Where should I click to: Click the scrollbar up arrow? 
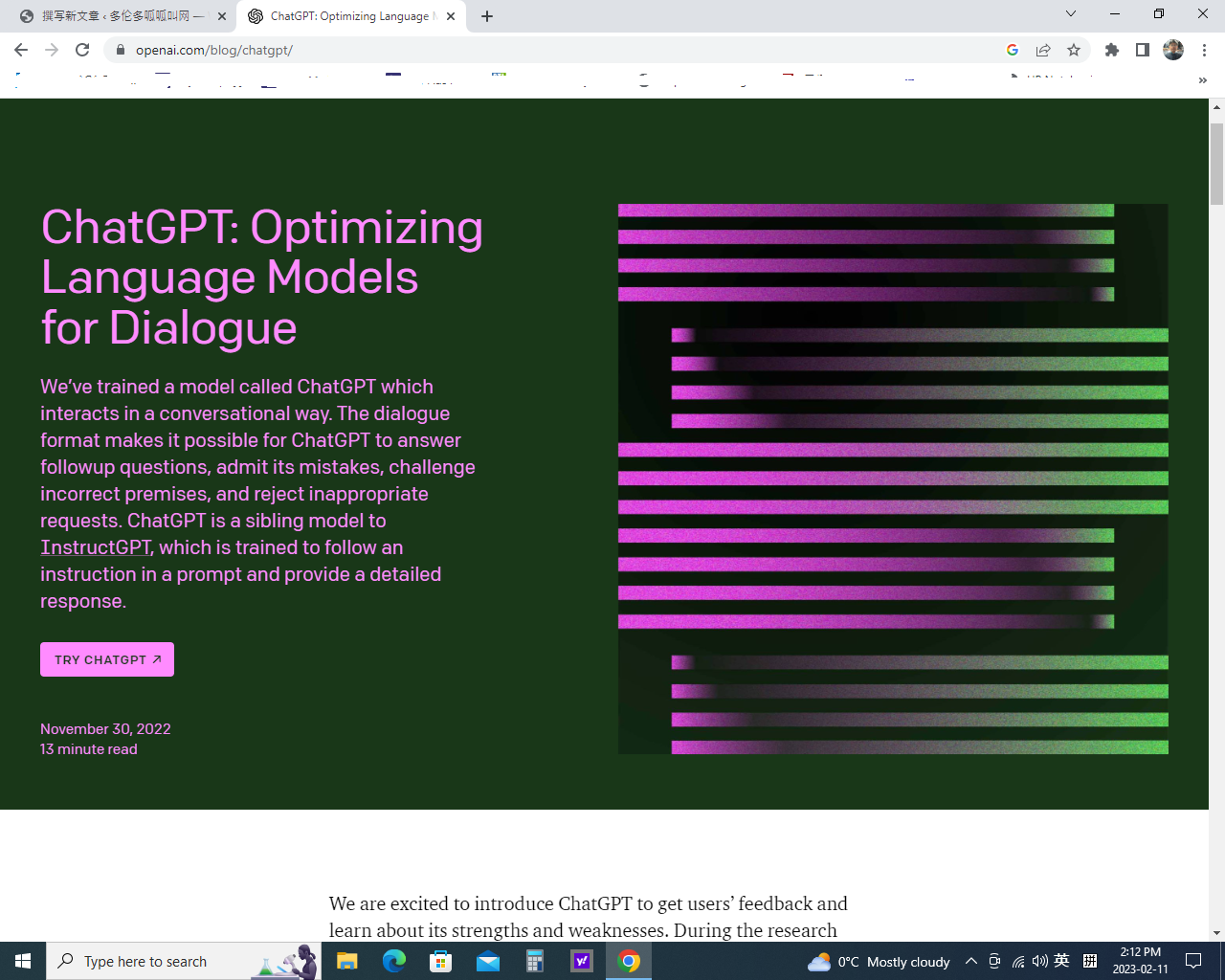tap(1216, 106)
